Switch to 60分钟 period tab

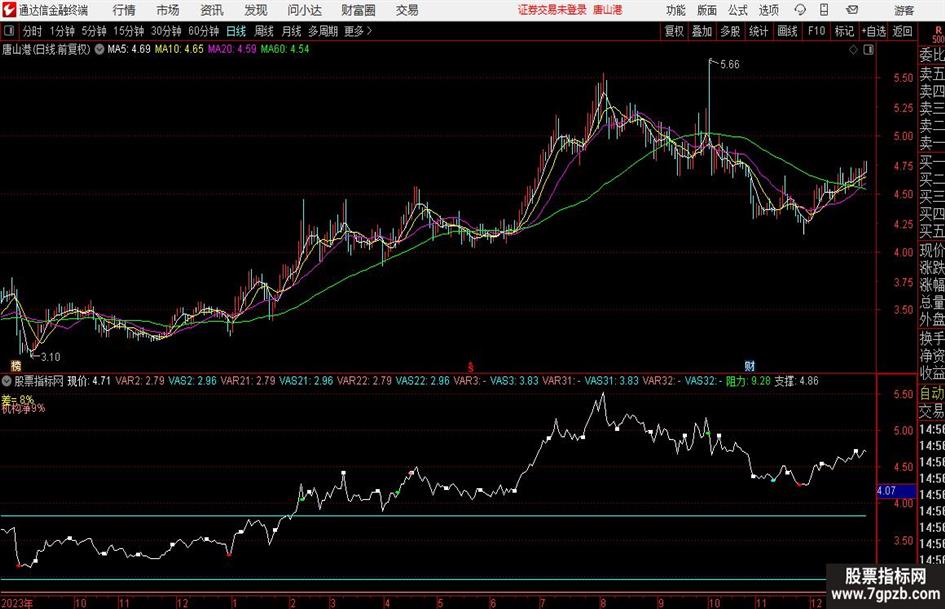pyautogui.click(x=203, y=31)
